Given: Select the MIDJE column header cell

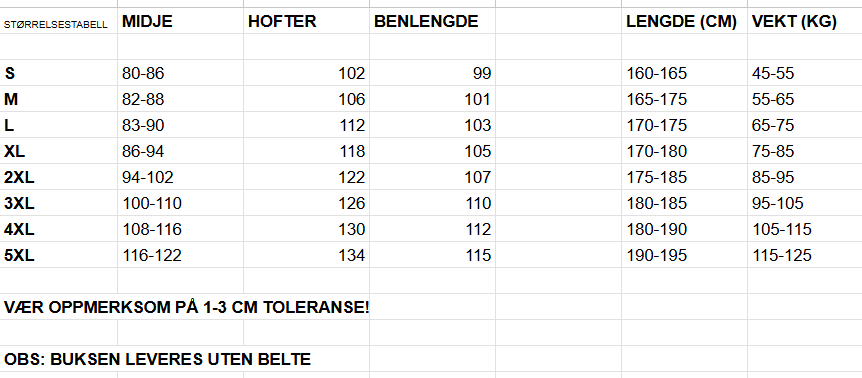Looking at the screenshot, I should (180, 21).
